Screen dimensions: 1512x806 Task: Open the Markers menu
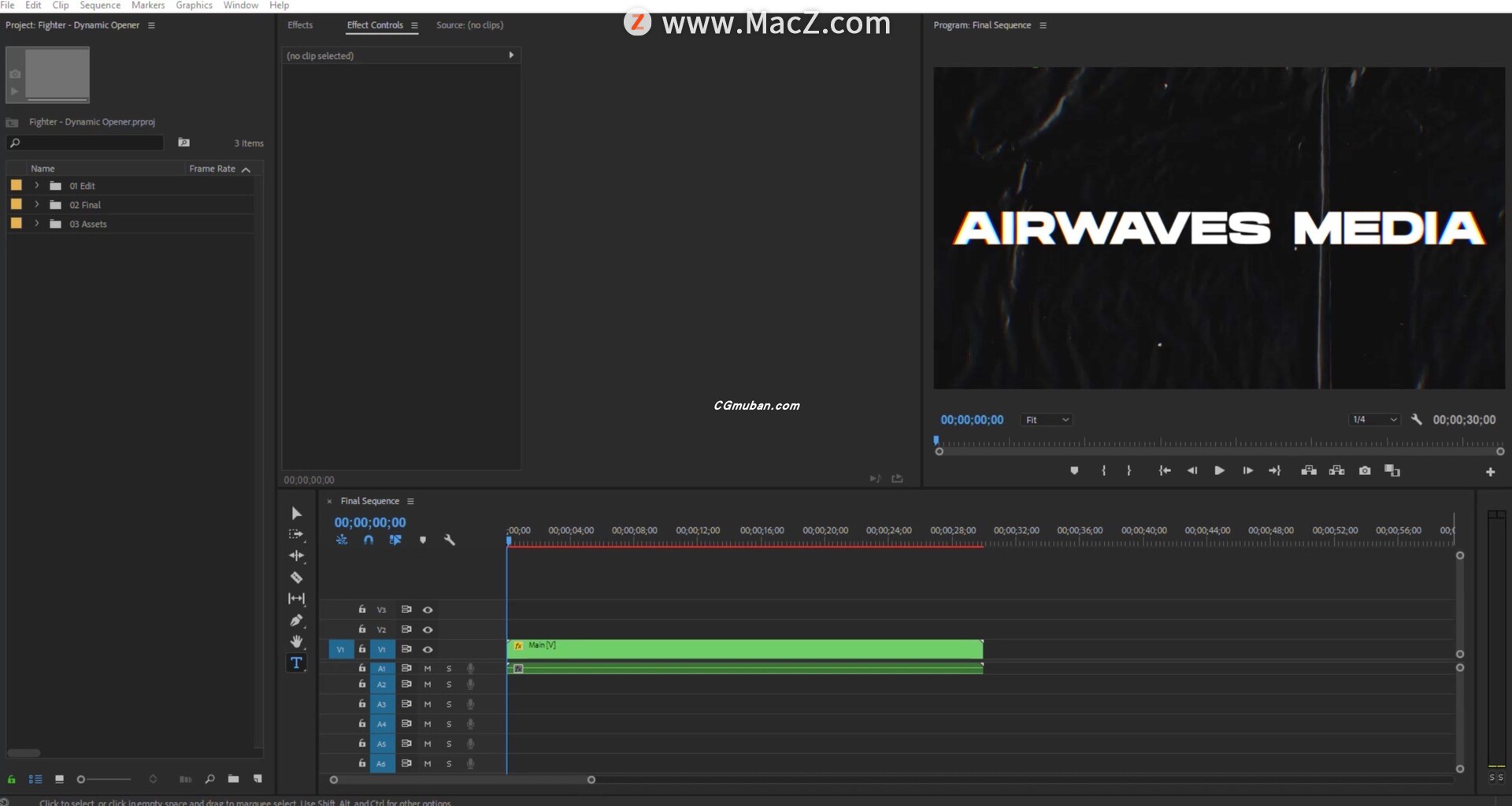[x=148, y=6]
